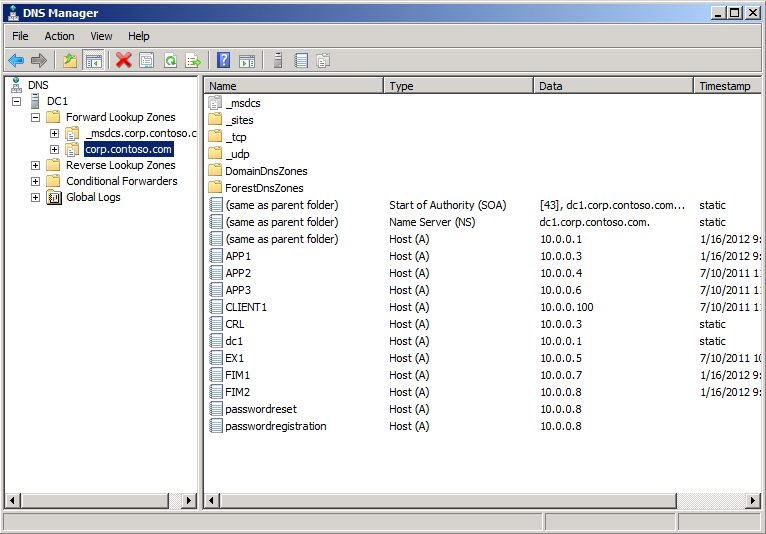Toggle the Show/Hide Console Tree icon

(93, 61)
